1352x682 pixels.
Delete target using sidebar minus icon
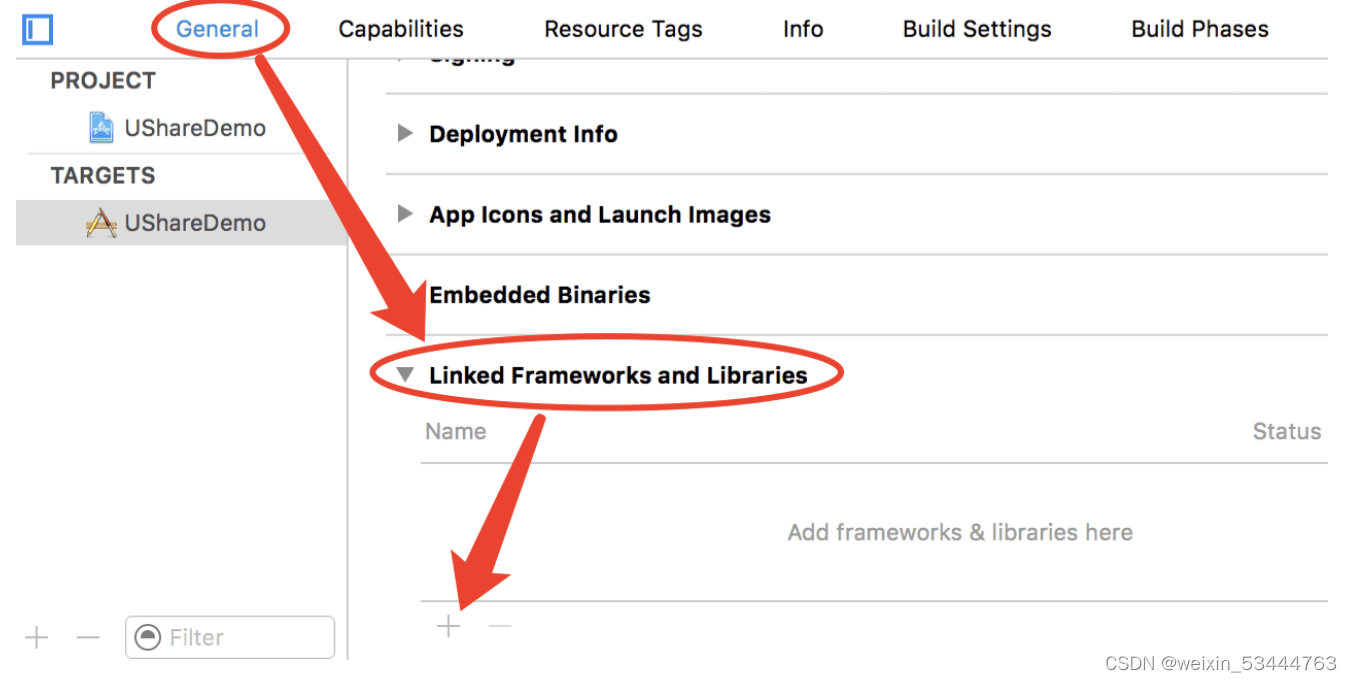click(88, 638)
